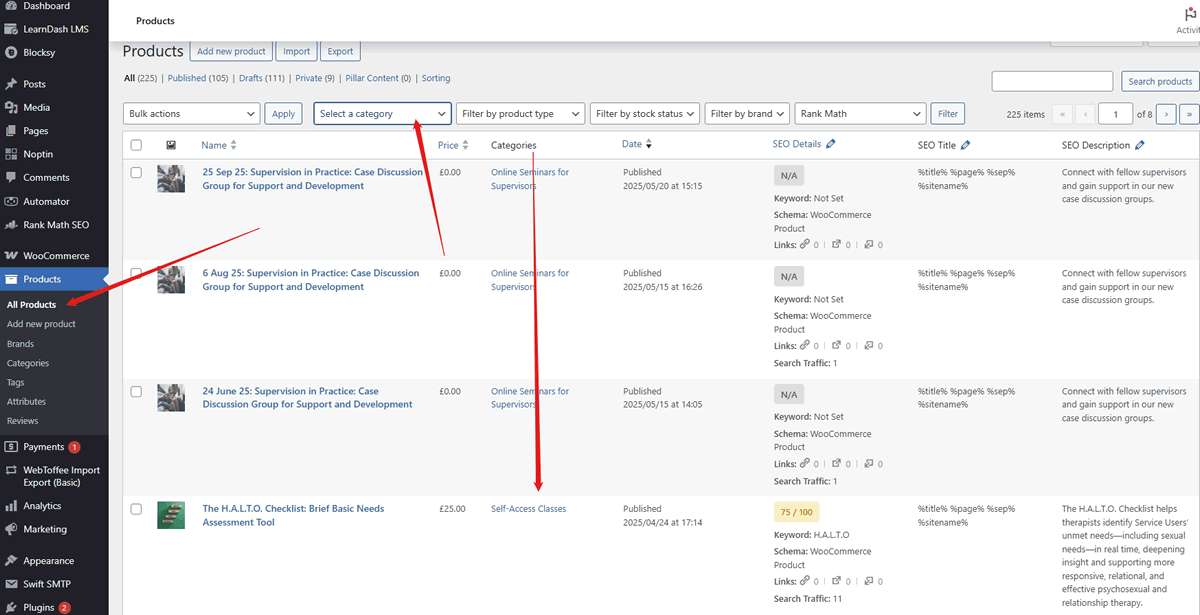Click the product search input field
Viewport: 1200px width, 615px height.
pos(1052,81)
